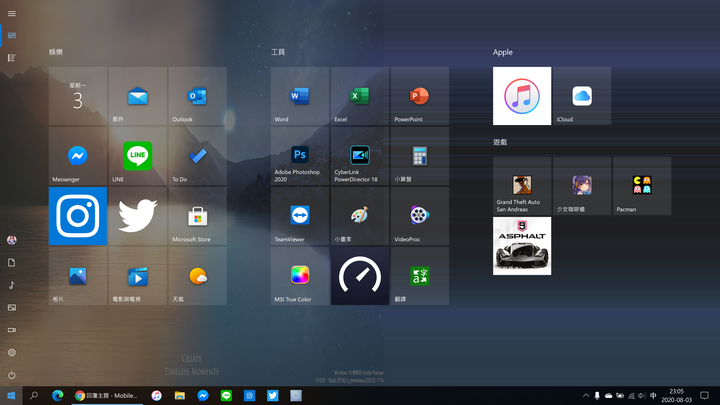Open the Action Center notifications
Image resolution: width=720 pixels, height=405 pixels.
click(x=704, y=395)
